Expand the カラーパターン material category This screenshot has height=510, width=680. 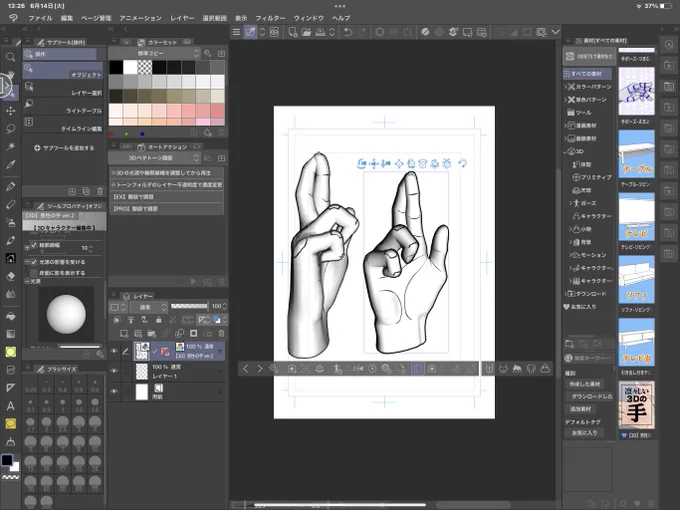pos(566,87)
